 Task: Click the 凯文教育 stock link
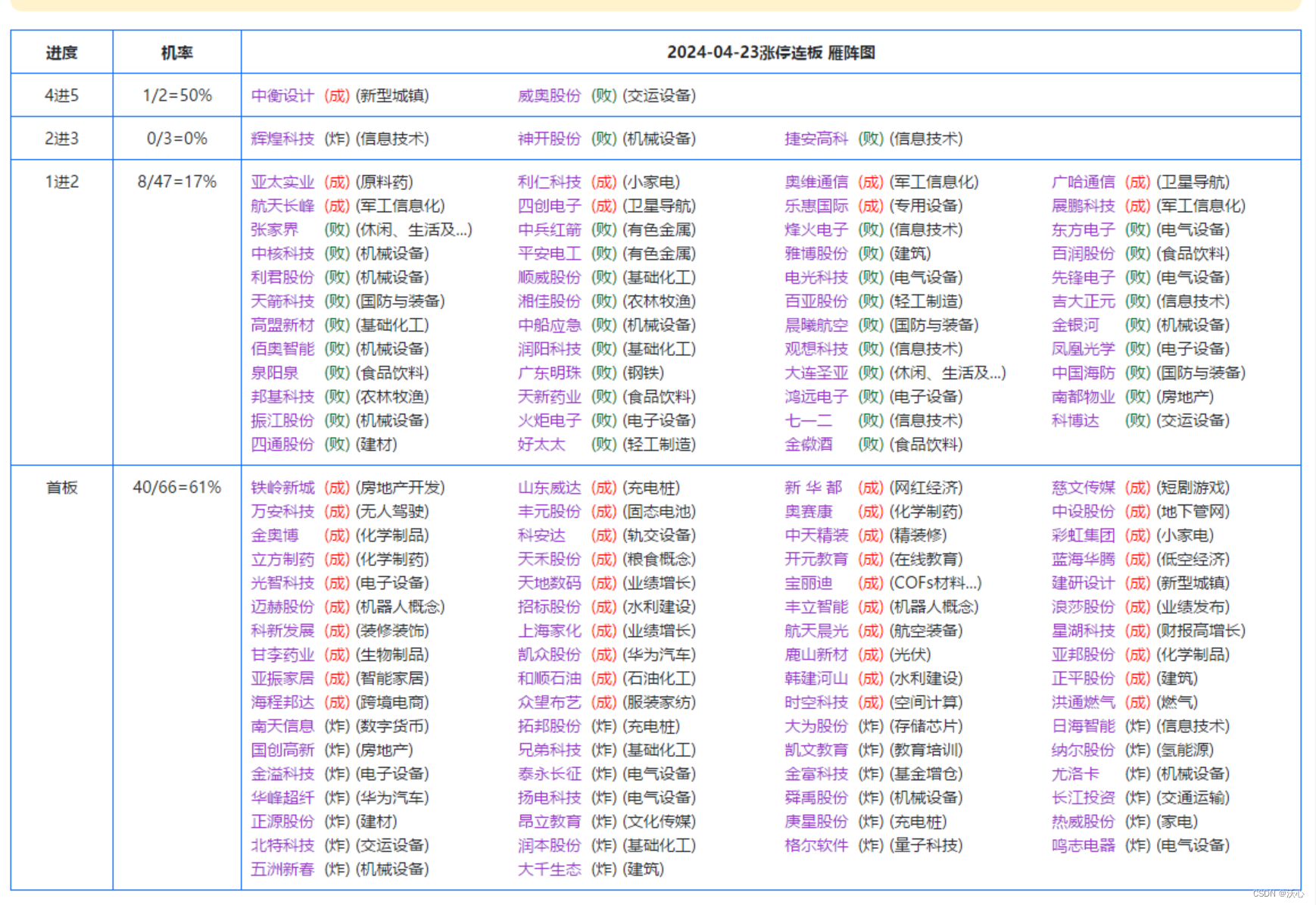pyautogui.click(x=816, y=751)
